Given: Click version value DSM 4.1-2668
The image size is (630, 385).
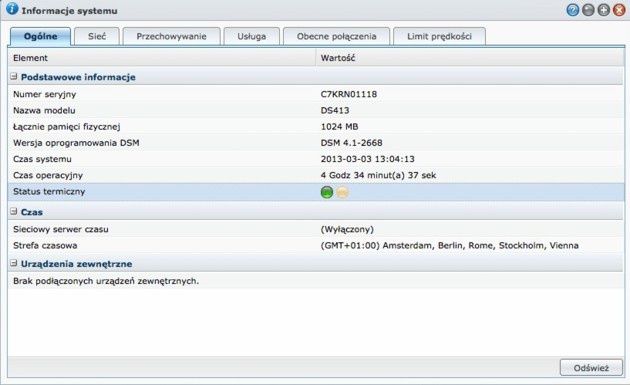Looking at the screenshot, I should click(352, 143).
